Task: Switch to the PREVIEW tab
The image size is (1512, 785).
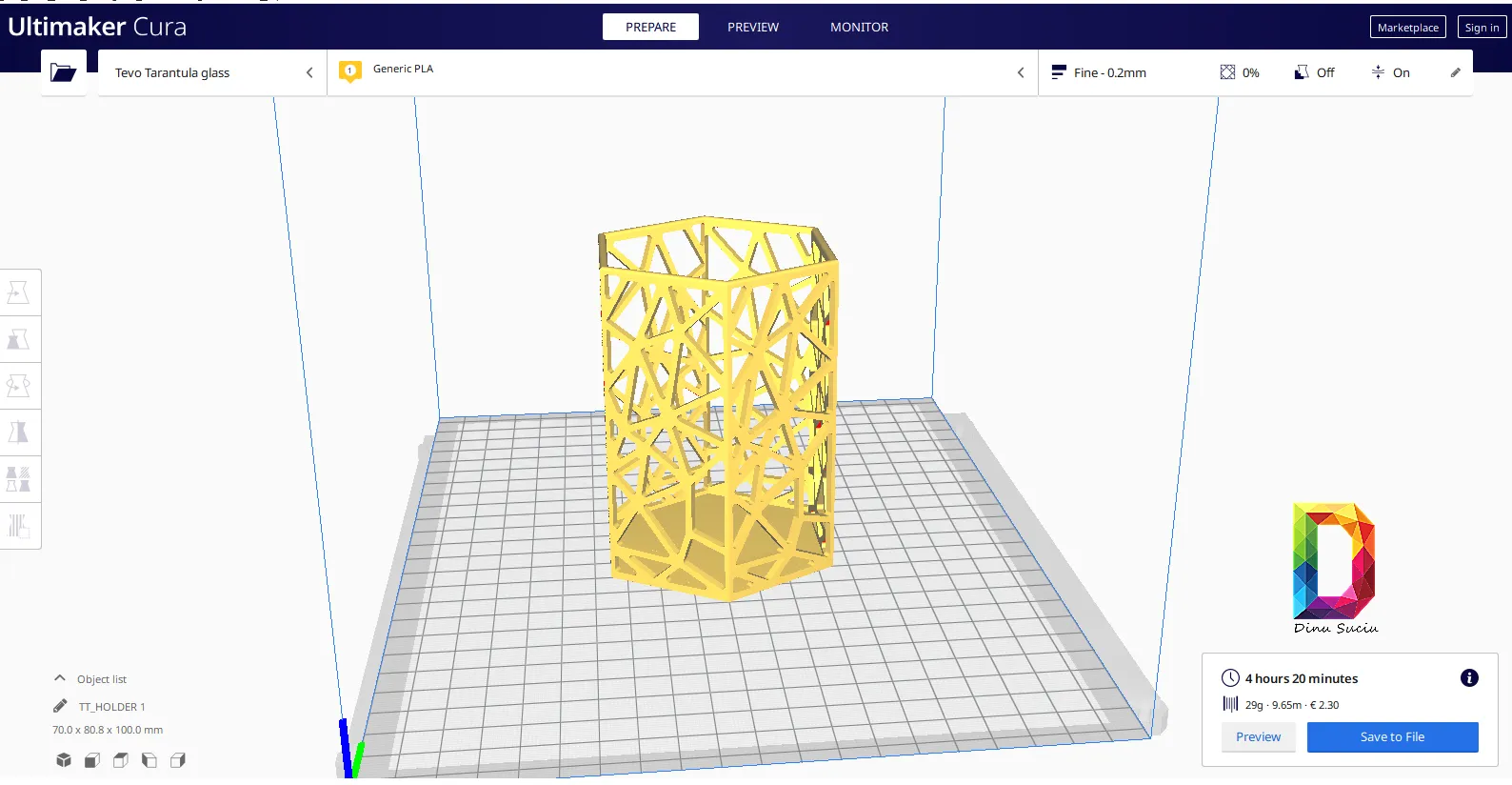Action: click(x=752, y=27)
